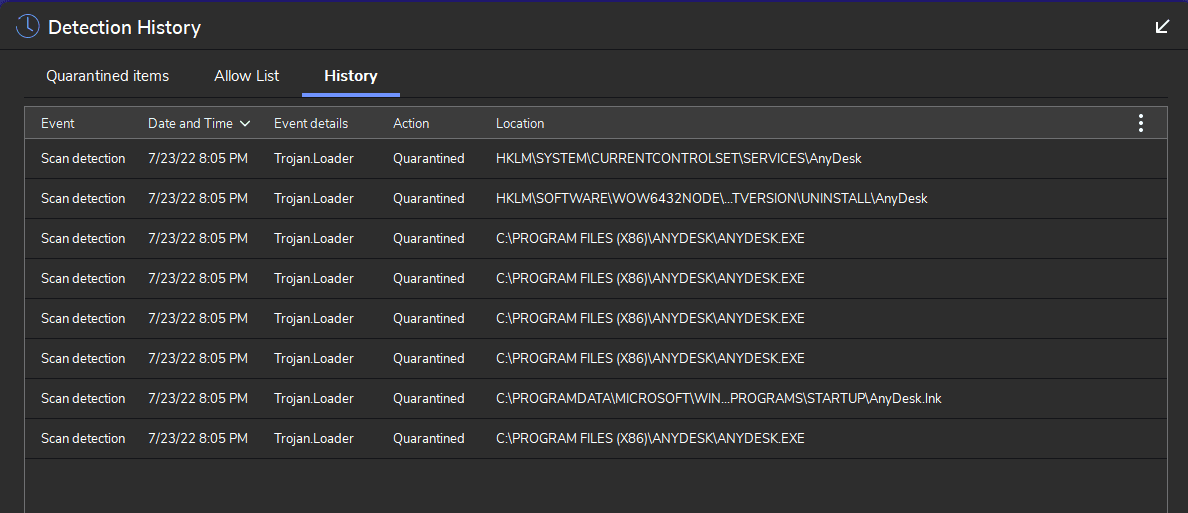Image resolution: width=1188 pixels, height=513 pixels.
Task: Click the Detection History clock icon
Action: point(28,27)
